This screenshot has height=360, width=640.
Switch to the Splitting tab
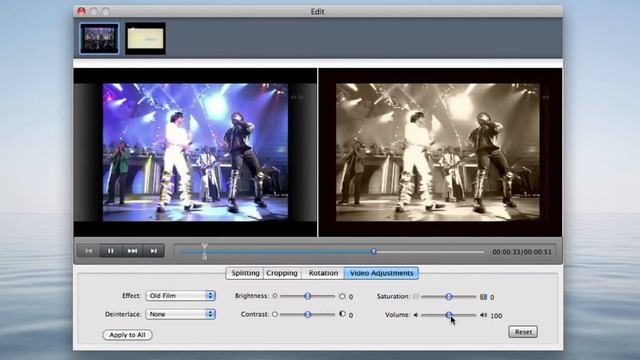pyautogui.click(x=245, y=273)
